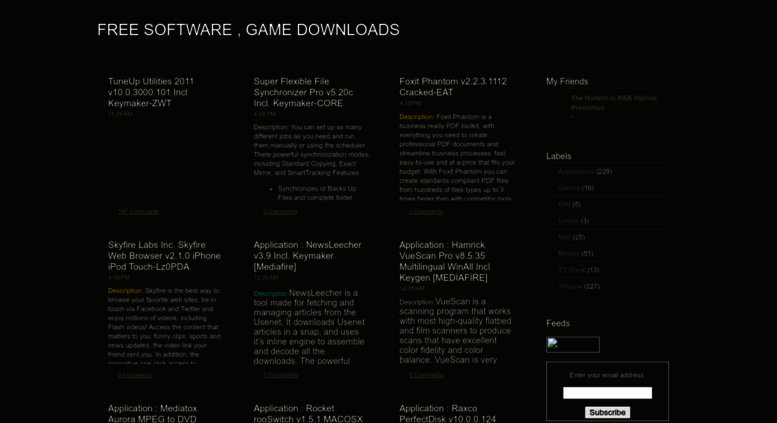Click the Subscribe button
This screenshot has width=777, height=423.
point(607,412)
